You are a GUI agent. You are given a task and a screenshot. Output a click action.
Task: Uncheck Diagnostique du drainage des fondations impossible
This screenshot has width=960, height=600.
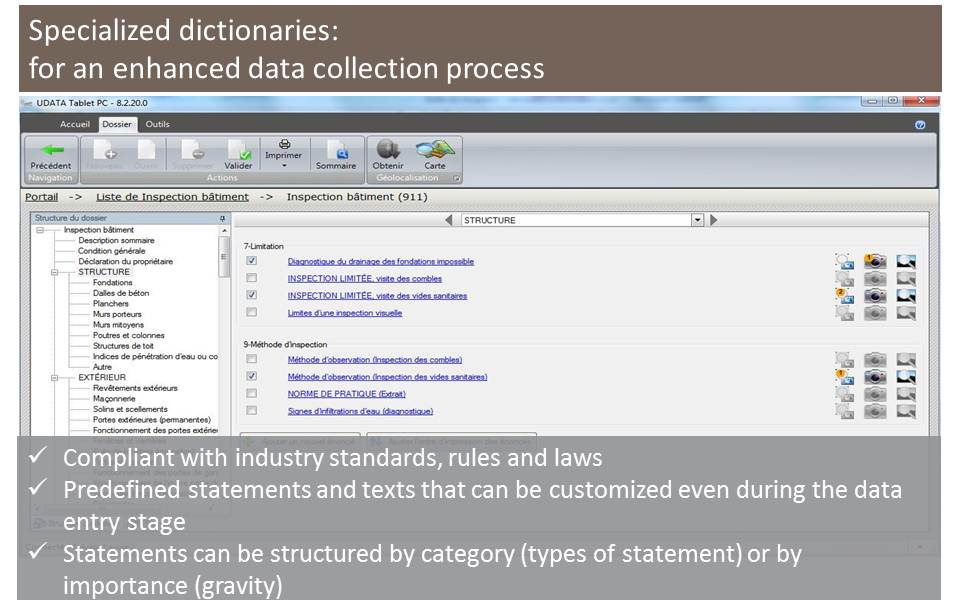(252, 261)
